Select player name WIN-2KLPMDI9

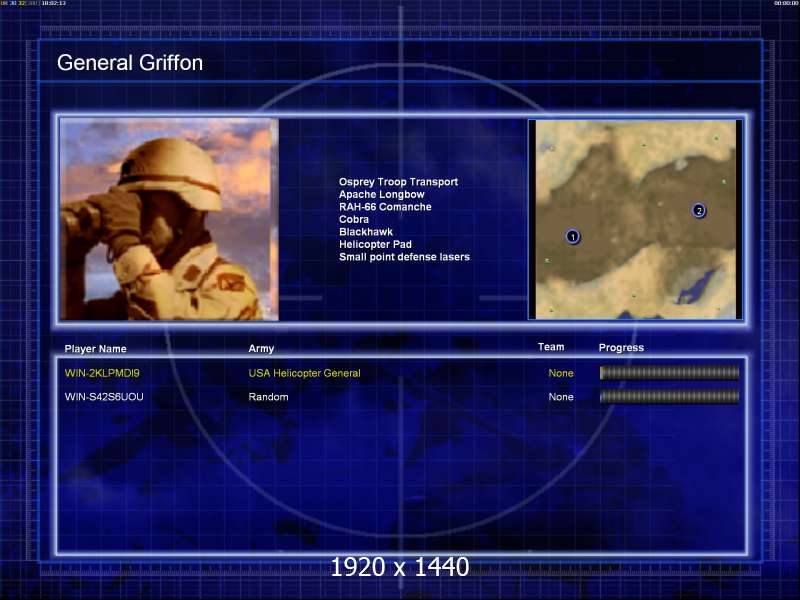tap(102, 373)
